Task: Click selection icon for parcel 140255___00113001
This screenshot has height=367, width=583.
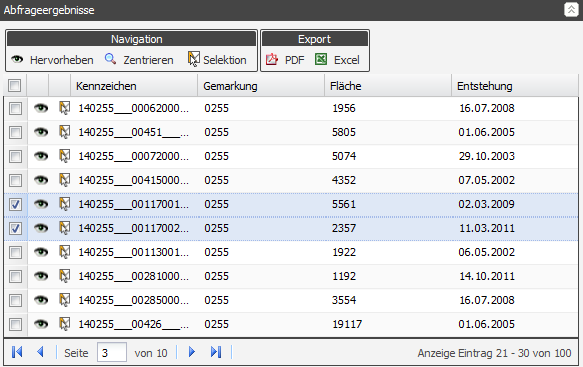Action: coord(64,252)
